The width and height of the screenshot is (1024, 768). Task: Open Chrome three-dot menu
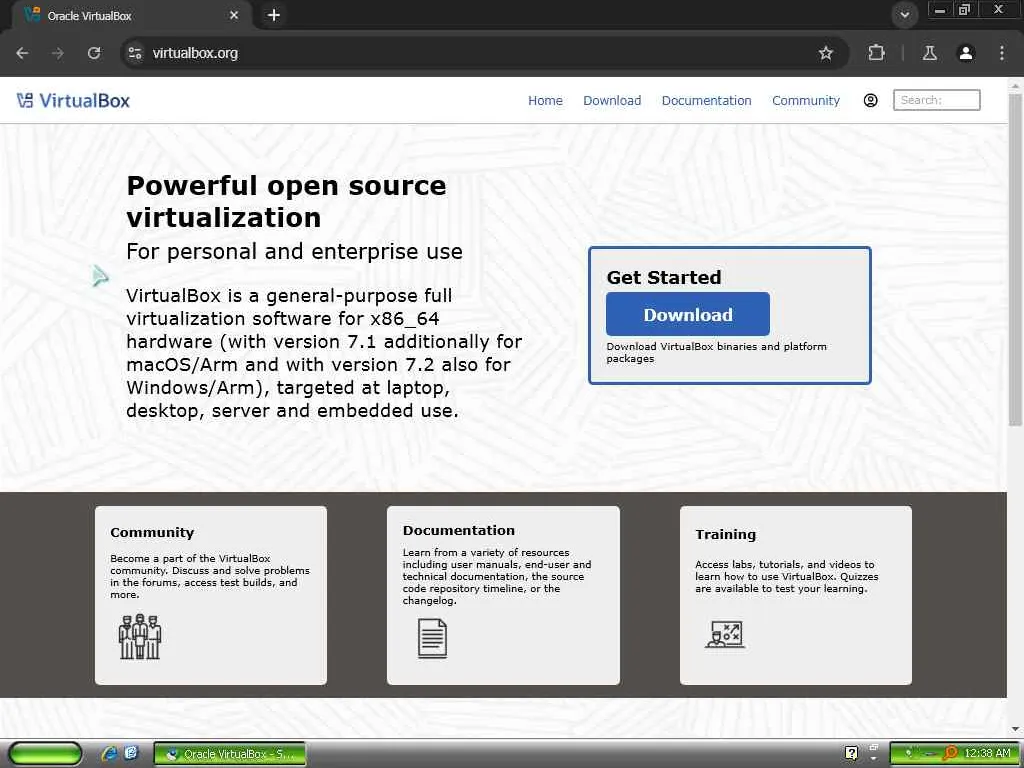(1002, 53)
